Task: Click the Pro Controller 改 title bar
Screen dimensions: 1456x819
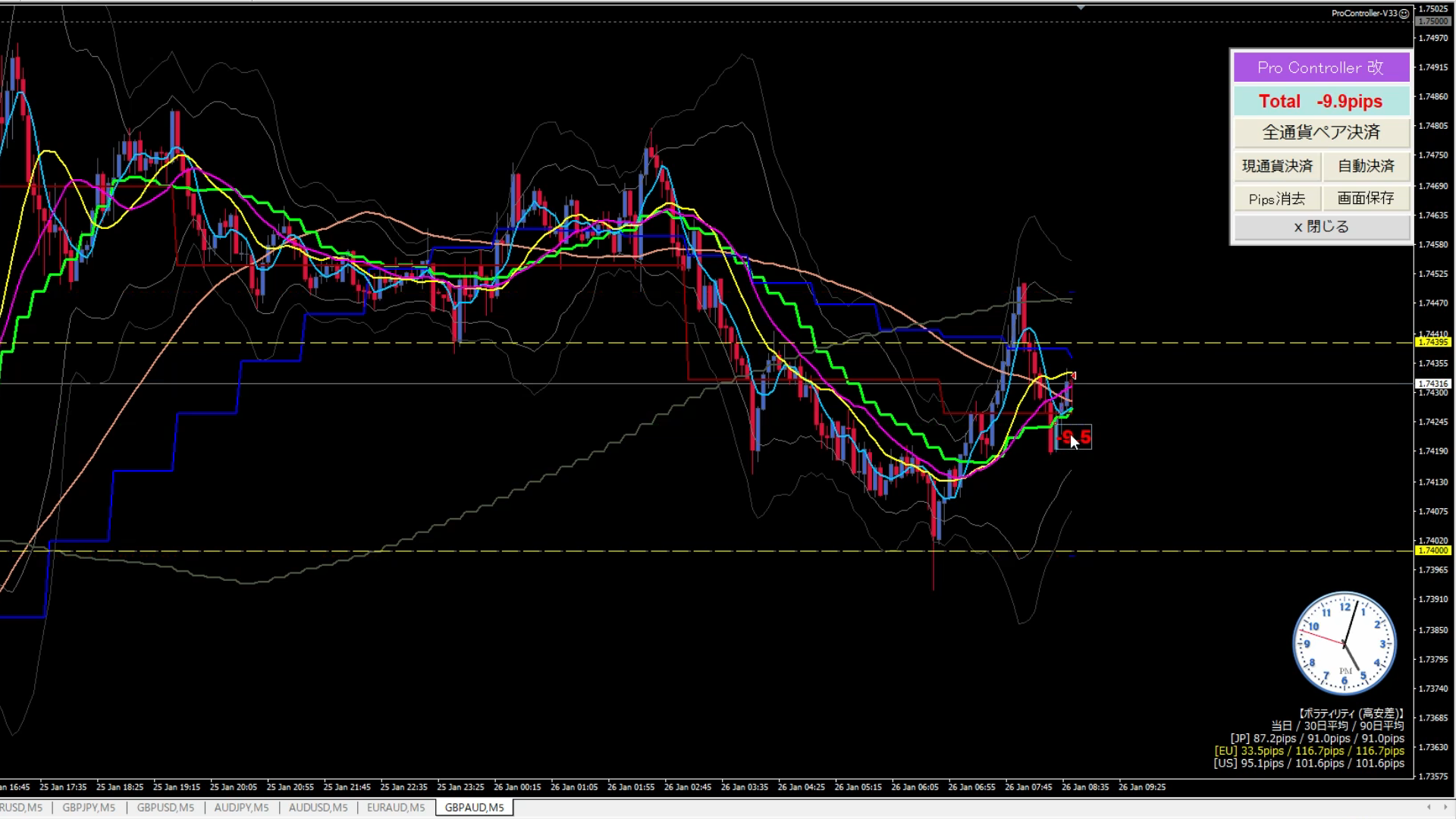Action: pos(1321,67)
